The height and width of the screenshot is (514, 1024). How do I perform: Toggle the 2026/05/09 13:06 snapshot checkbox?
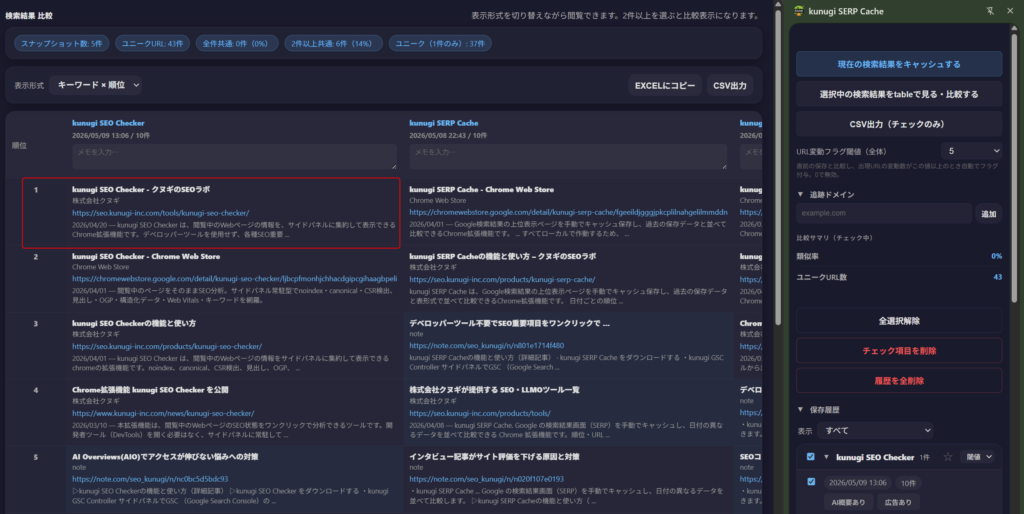click(810, 482)
